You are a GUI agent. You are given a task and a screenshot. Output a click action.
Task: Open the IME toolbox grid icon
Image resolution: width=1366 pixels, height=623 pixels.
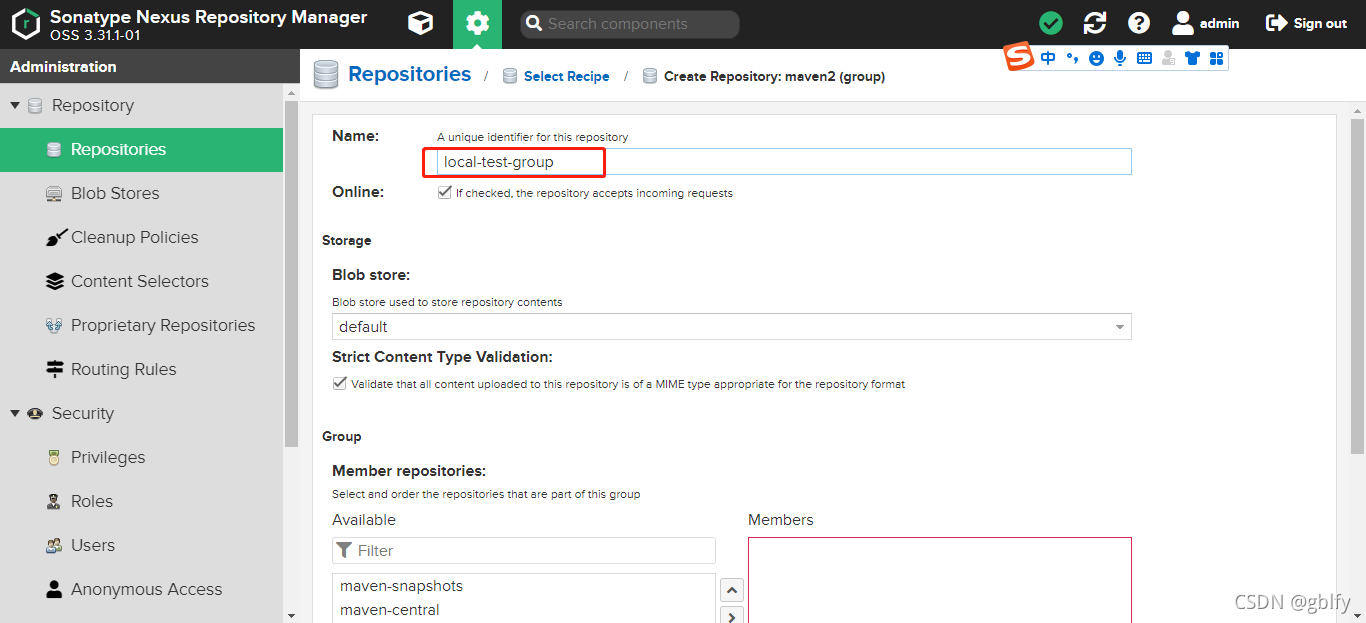[1216, 59]
